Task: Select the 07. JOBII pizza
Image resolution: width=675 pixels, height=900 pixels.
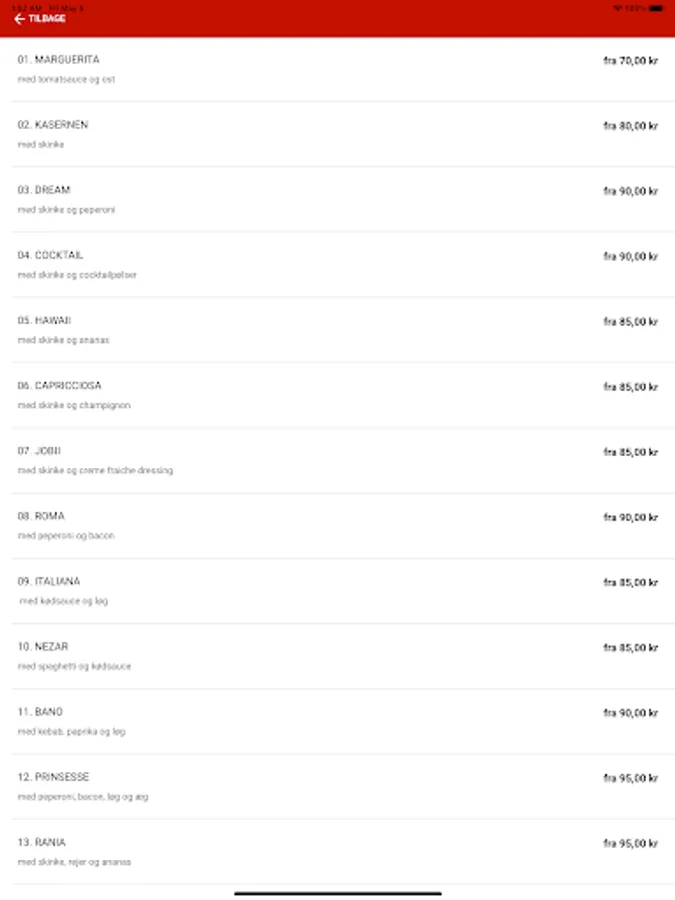Action: [337, 458]
